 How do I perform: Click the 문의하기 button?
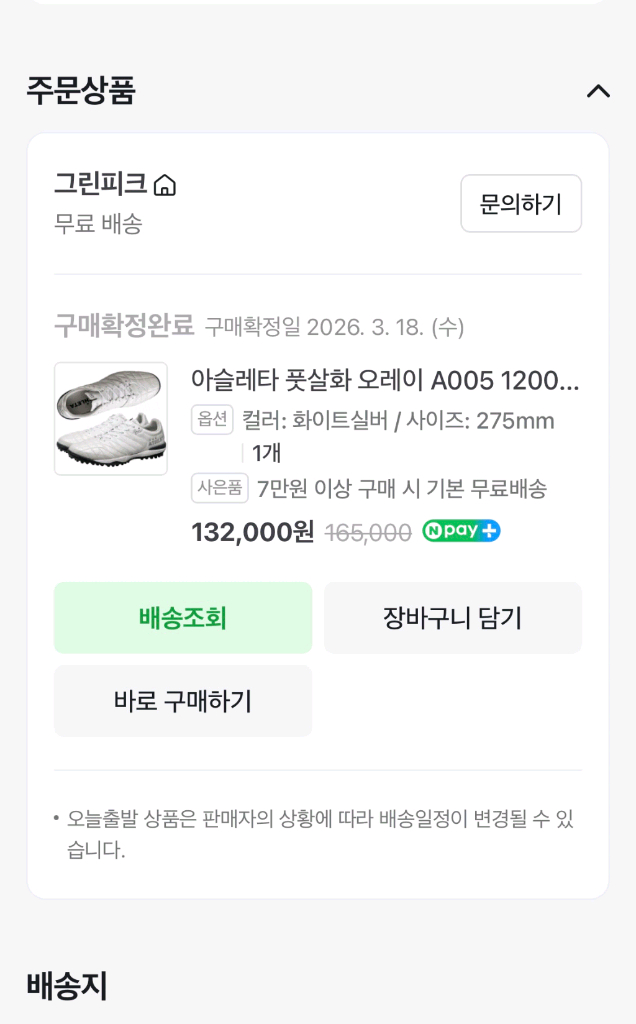tap(521, 203)
